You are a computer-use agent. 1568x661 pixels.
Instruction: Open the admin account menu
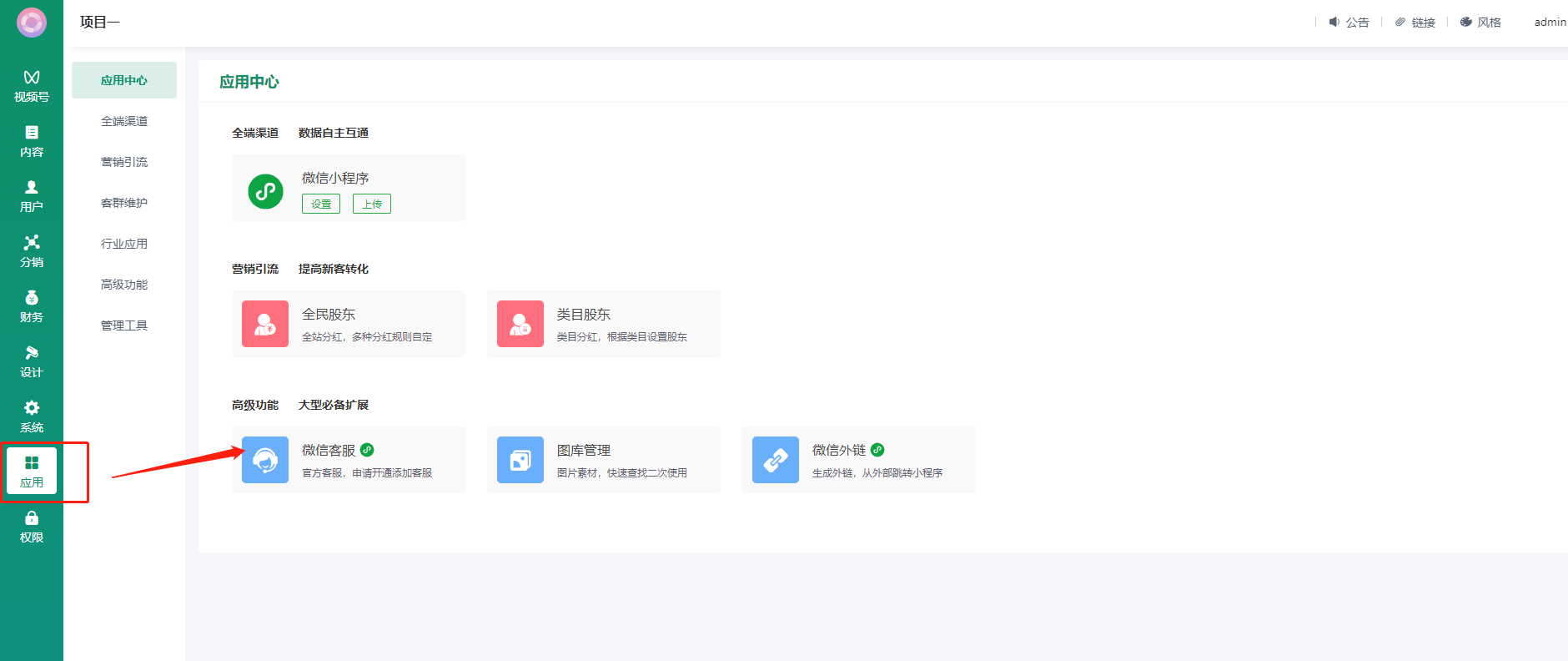coord(1550,23)
